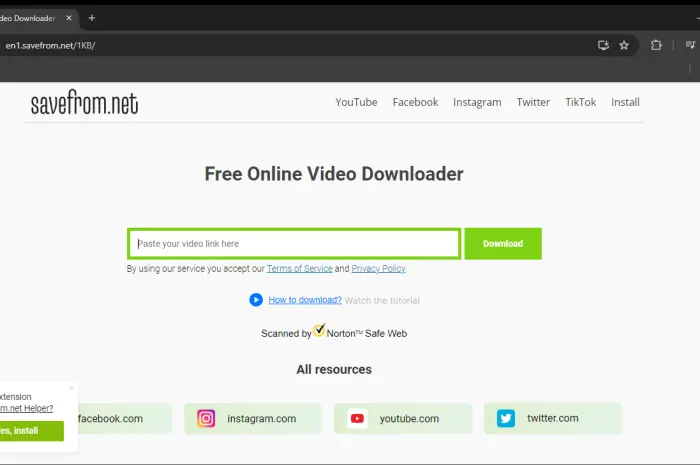
Task: Open the browser extensions puzzle icon
Action: coord(656,45)
